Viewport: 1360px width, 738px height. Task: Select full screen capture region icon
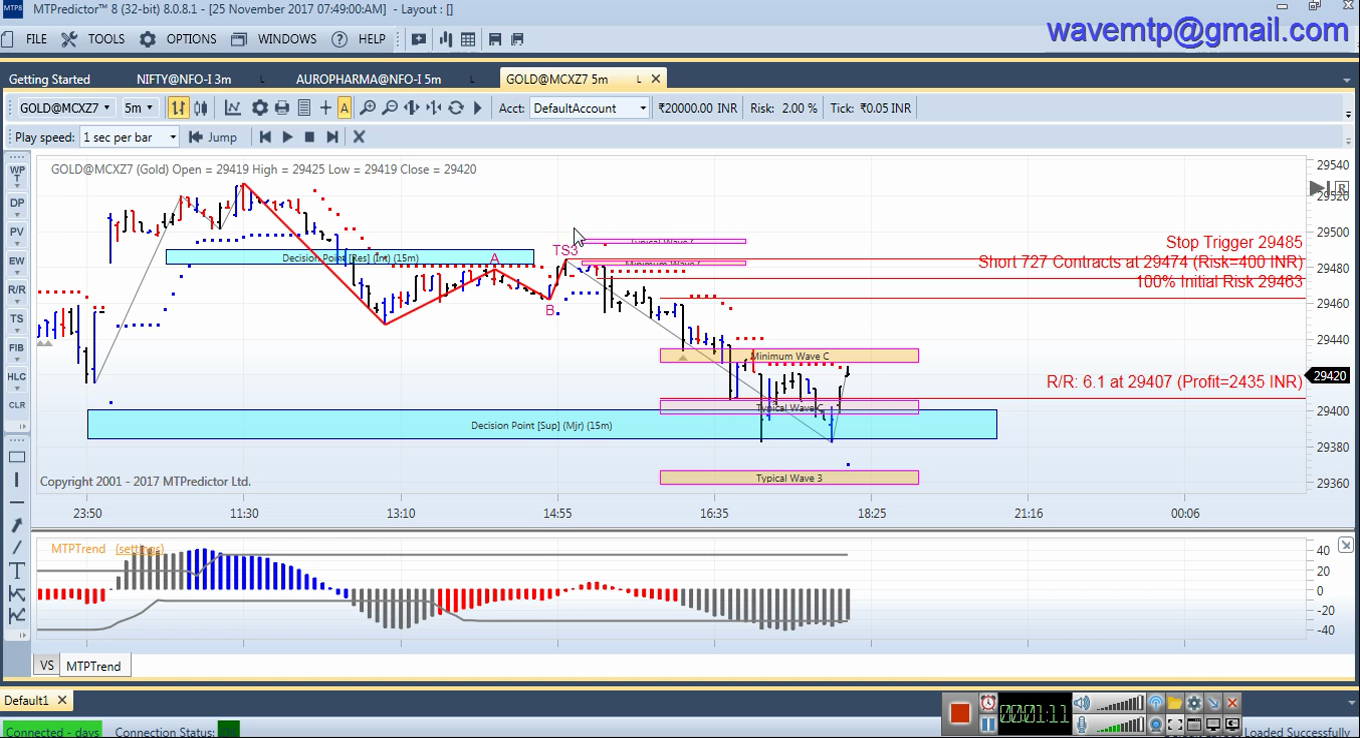1175,725
